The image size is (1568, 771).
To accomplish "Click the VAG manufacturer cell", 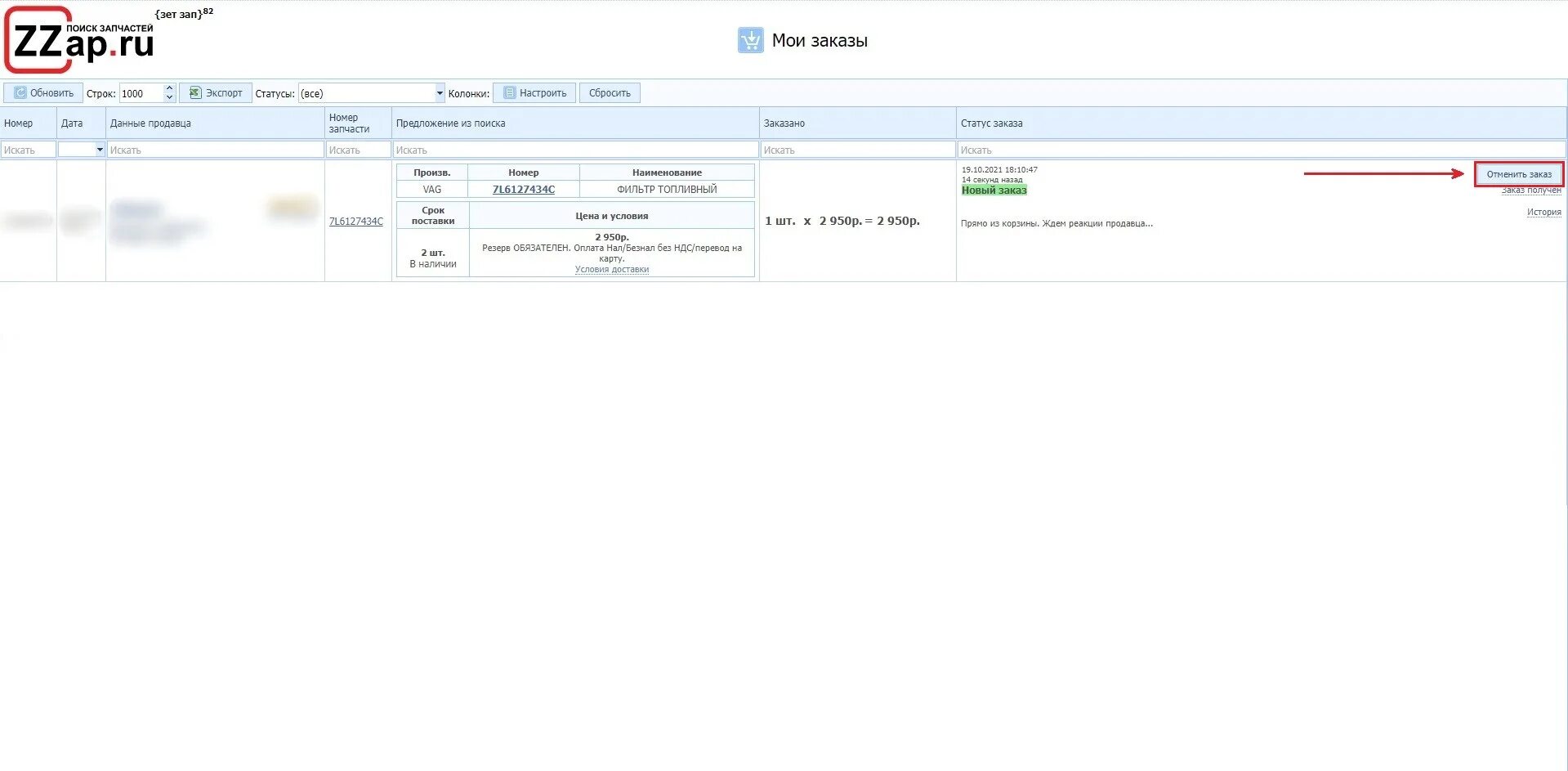I will click(432, 190).
